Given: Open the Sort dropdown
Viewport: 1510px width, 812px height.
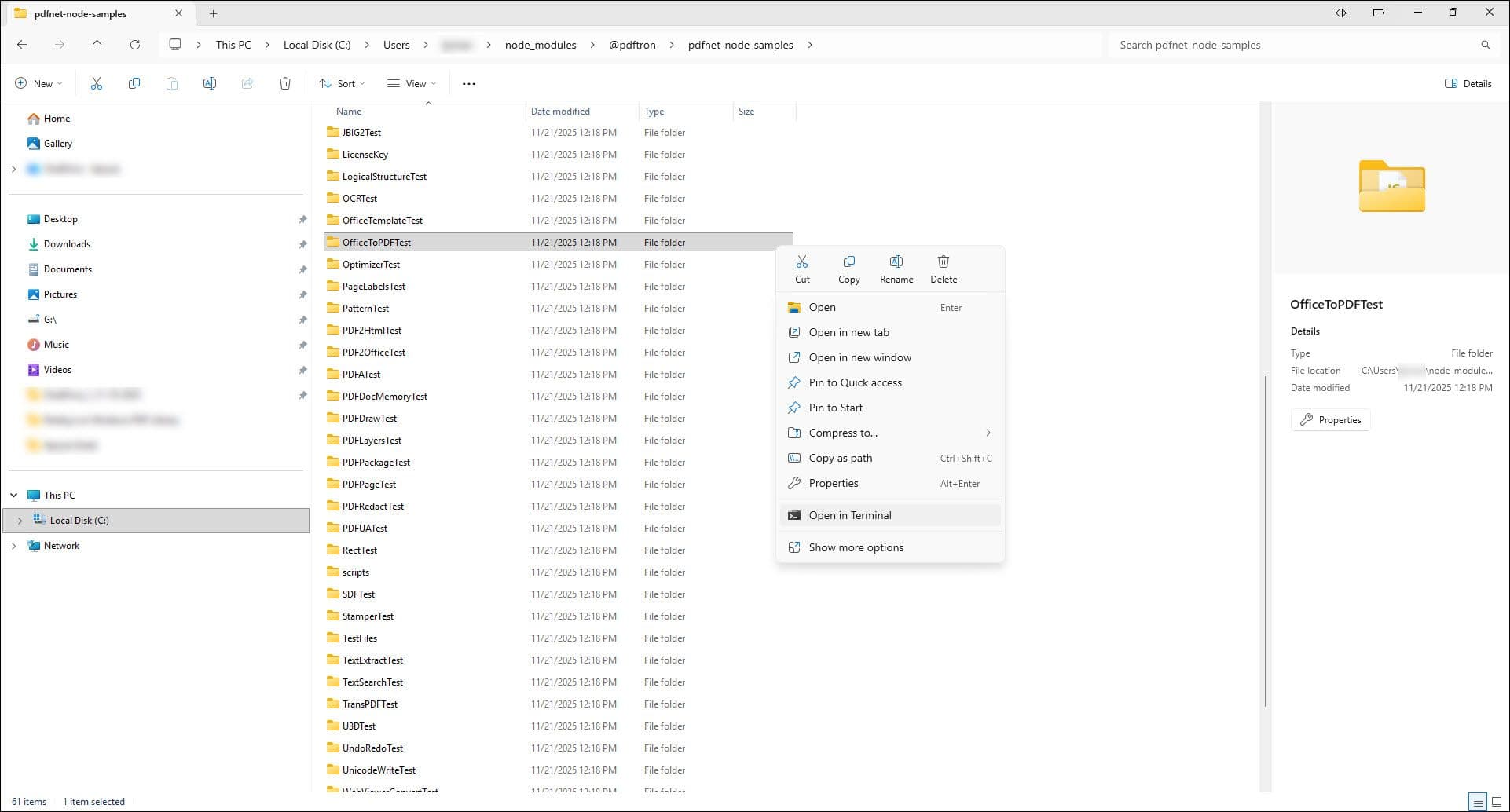Looking at the screenshot, I should point(342,83).
